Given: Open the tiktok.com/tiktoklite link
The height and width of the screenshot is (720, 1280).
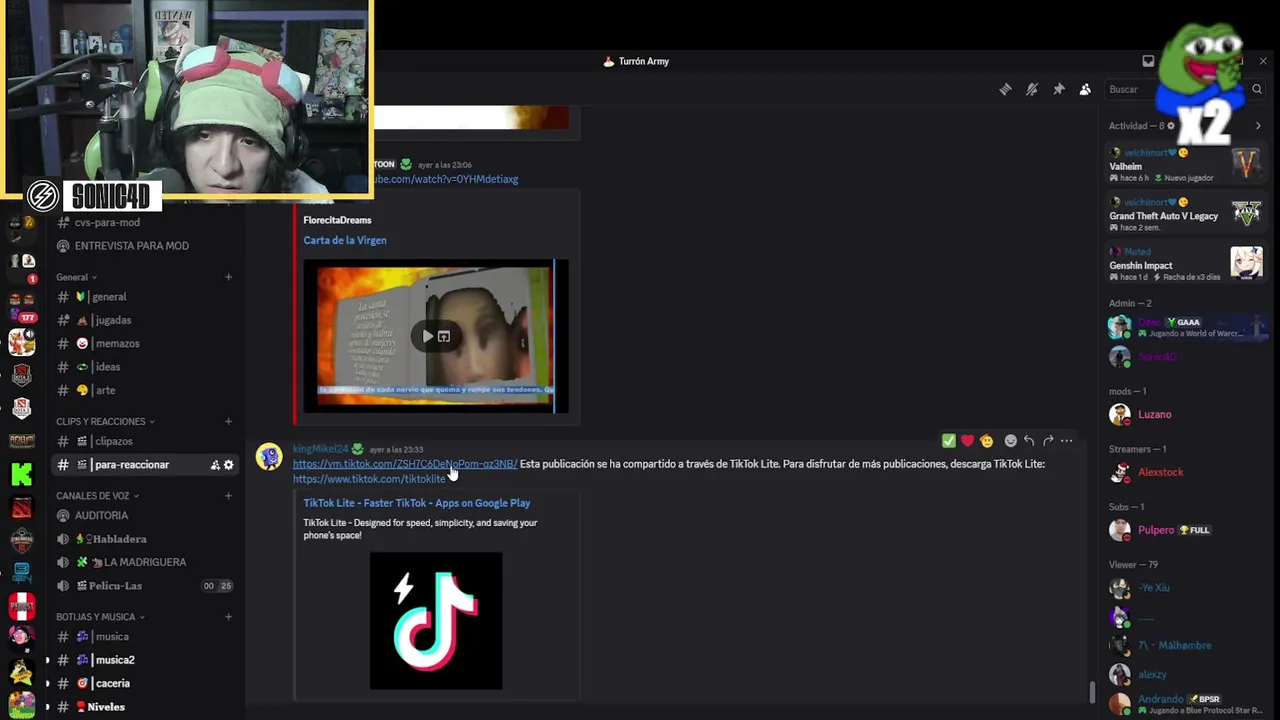Looking at the screenshot, I should 369,479.
